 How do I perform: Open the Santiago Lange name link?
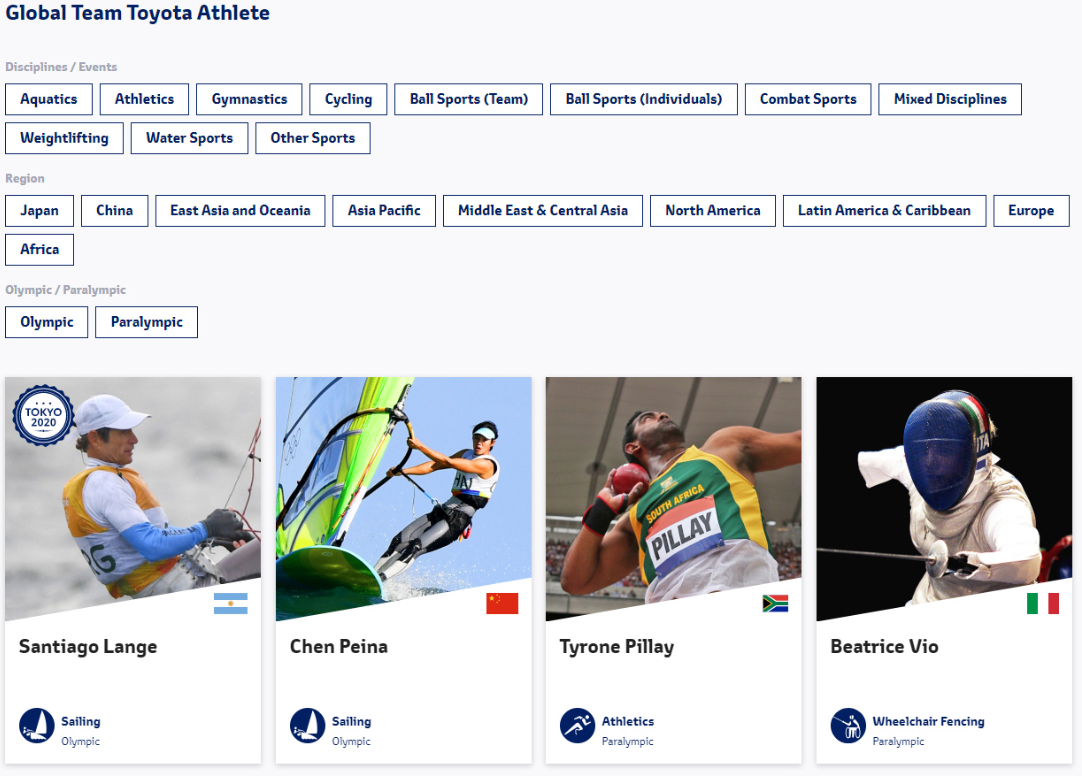88,647
